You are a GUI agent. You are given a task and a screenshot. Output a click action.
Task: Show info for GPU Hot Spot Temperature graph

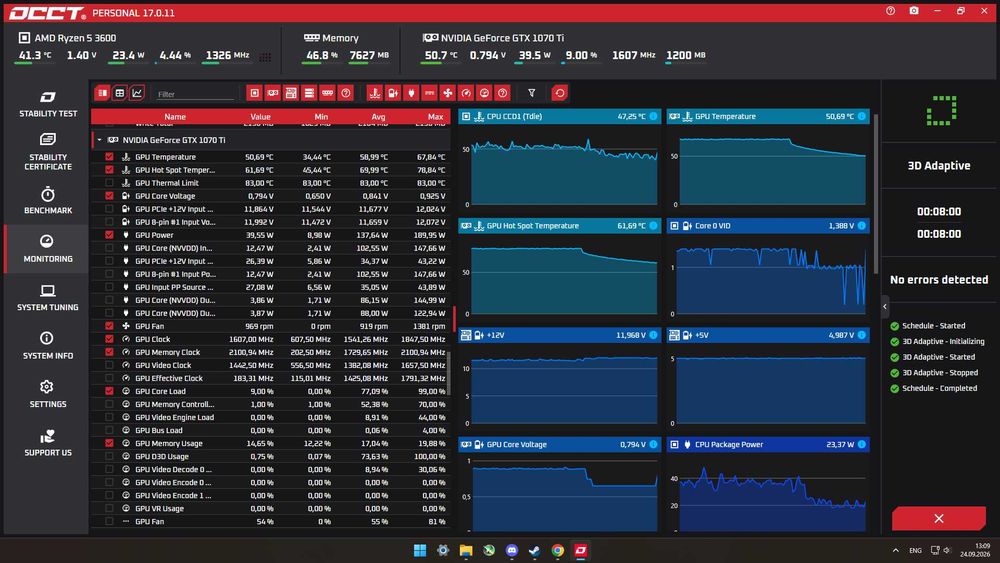click(653, 226)
